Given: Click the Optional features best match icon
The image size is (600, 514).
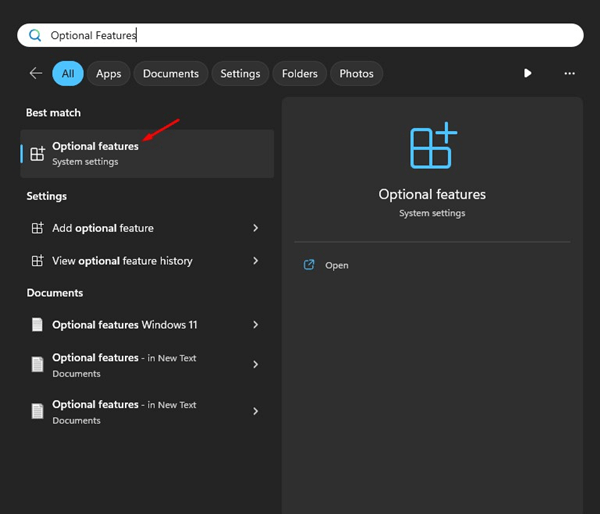Looking at the screenshot, I should coord(38,154).
